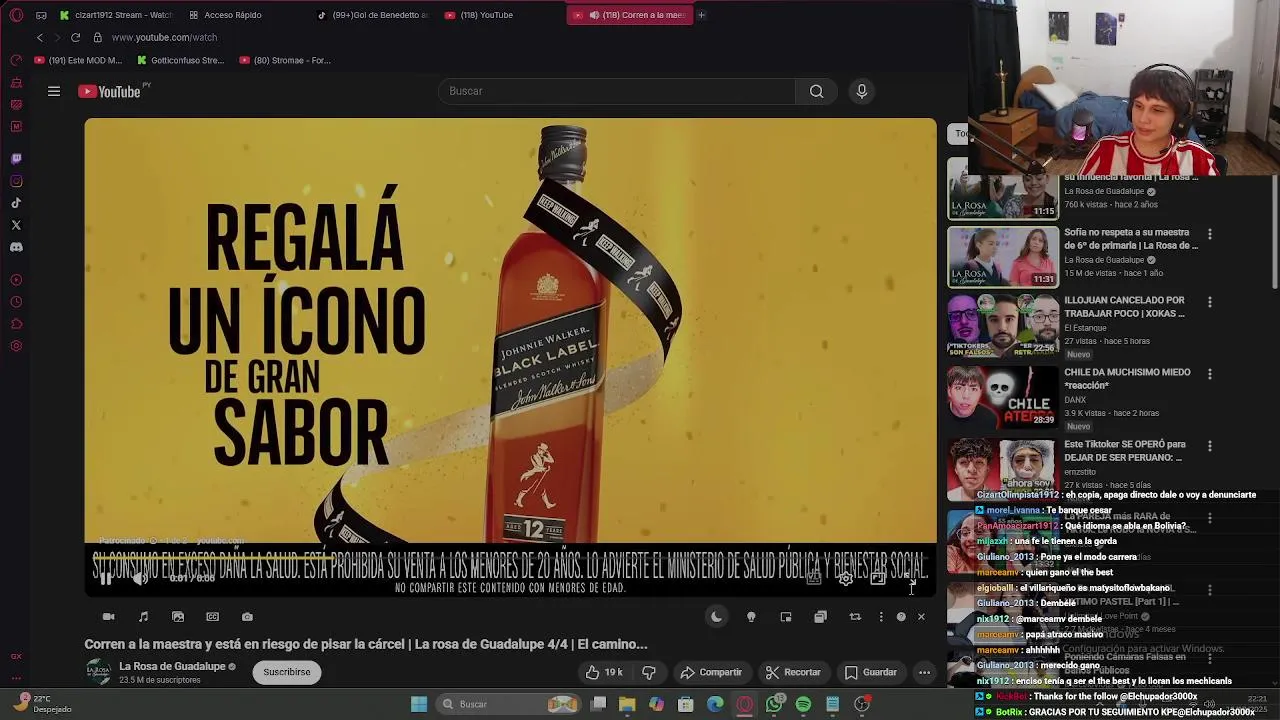The height and width of the screenshot is (720, 1280).
Task: Go back with browser back arrow
Action: point(40,37)
